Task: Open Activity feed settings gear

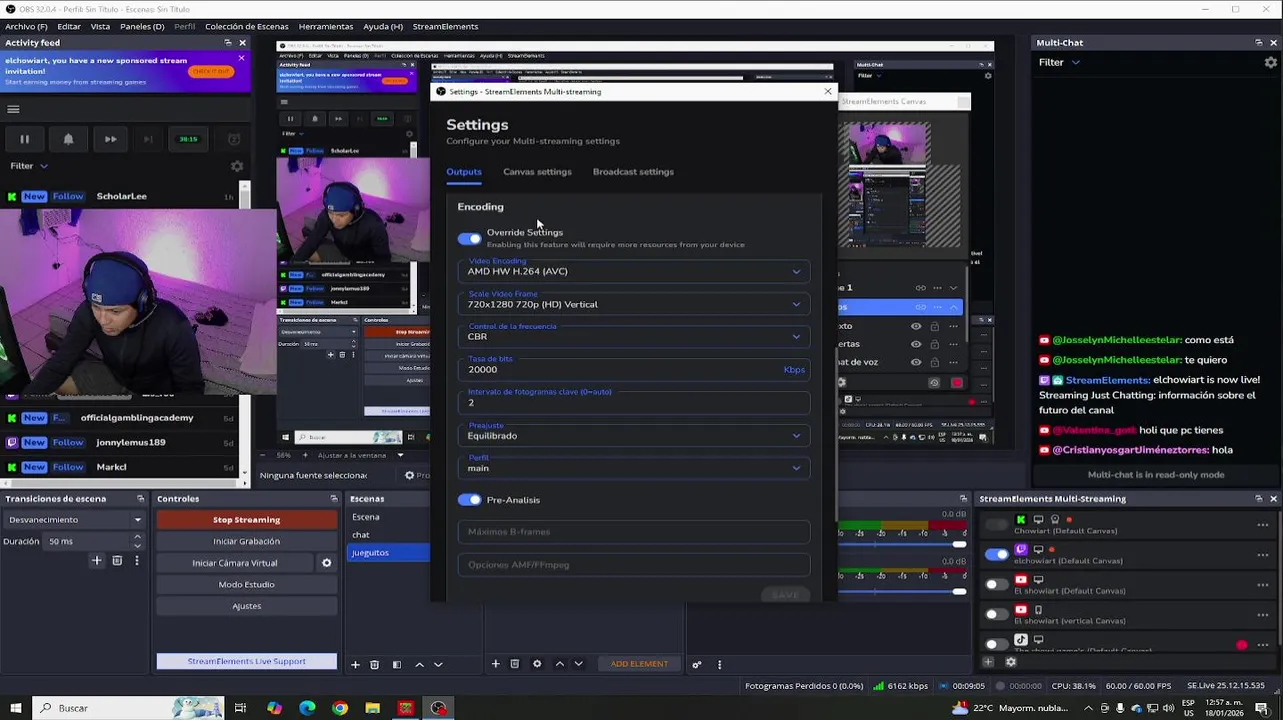Action: [237, 166]
